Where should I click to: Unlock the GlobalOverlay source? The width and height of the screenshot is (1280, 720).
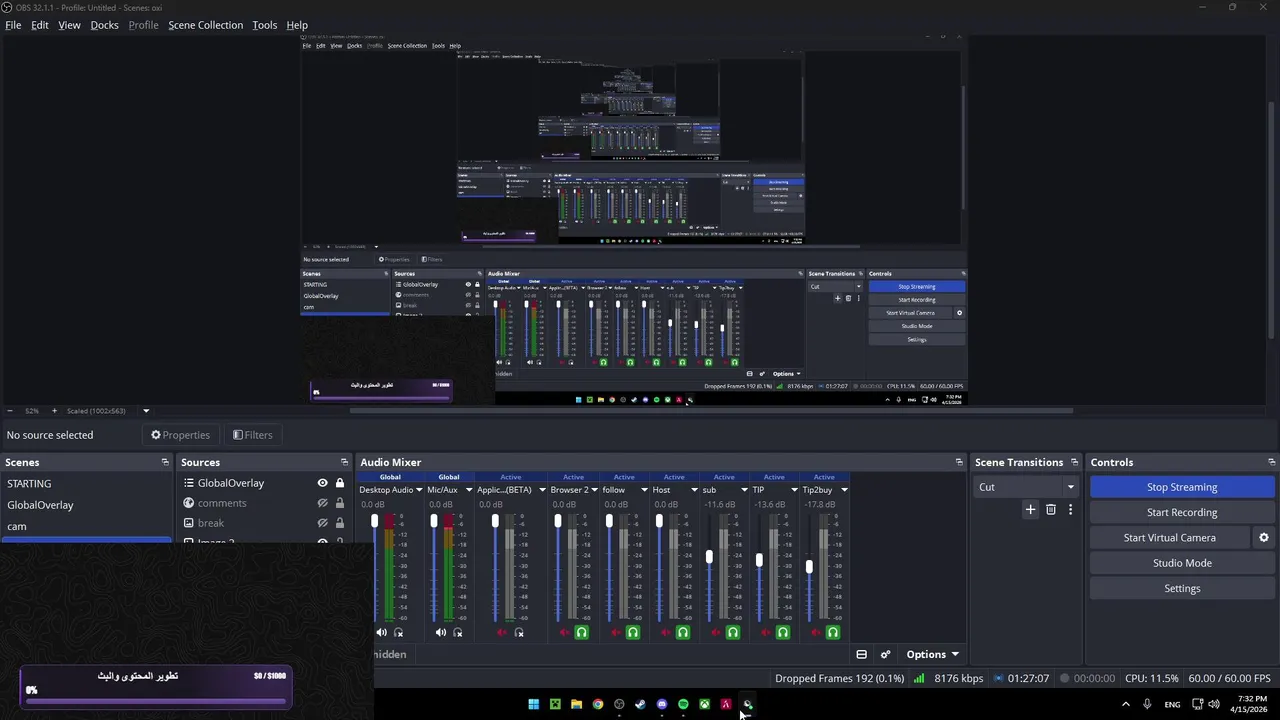339,483
